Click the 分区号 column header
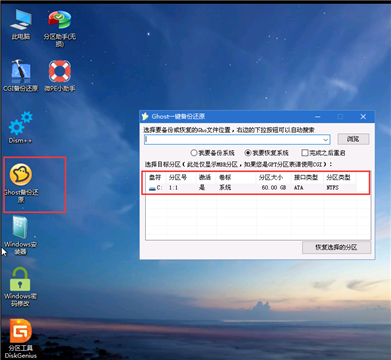 click(x=177, y=177)
